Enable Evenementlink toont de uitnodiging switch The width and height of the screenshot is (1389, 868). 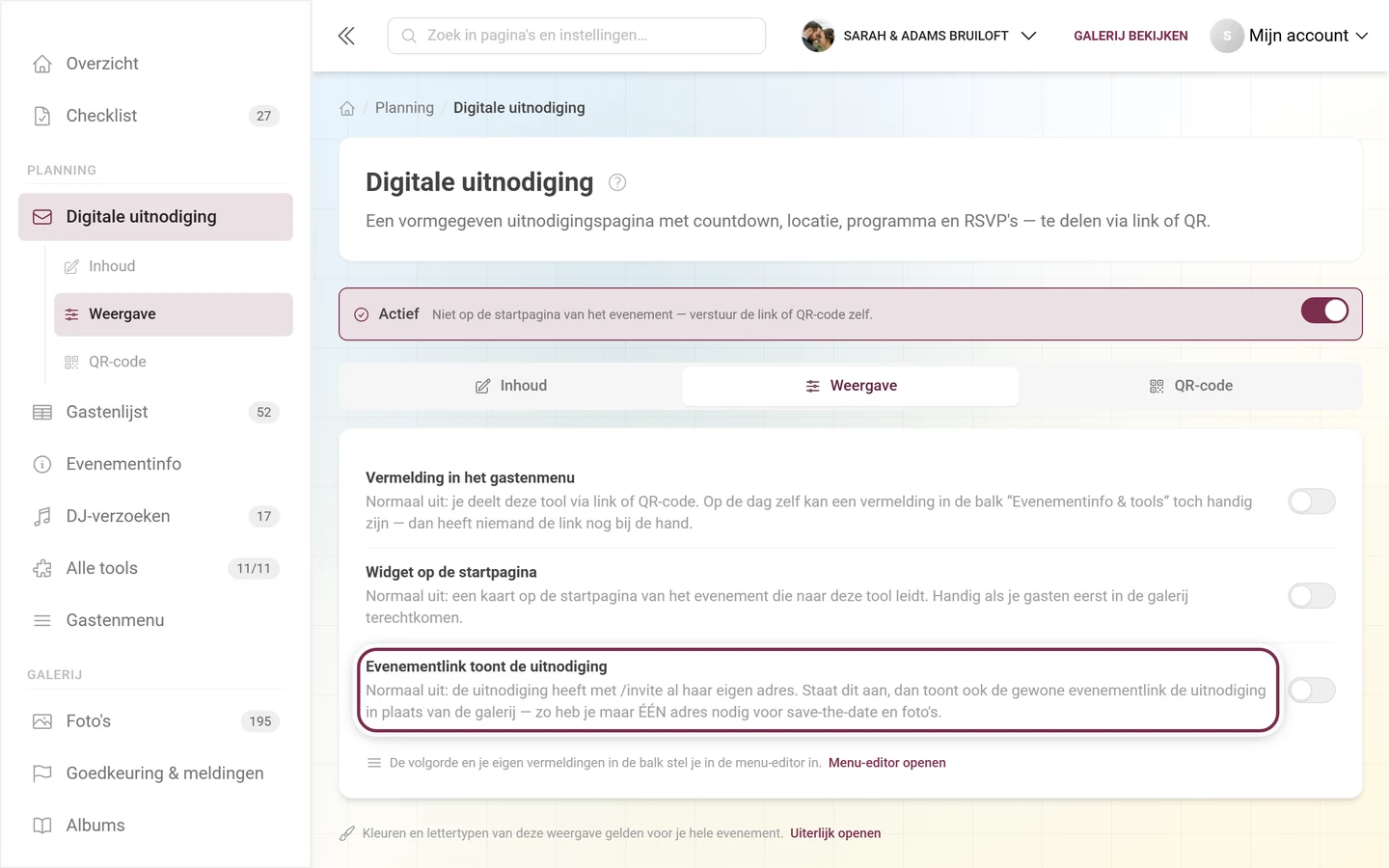[1312, 691]
